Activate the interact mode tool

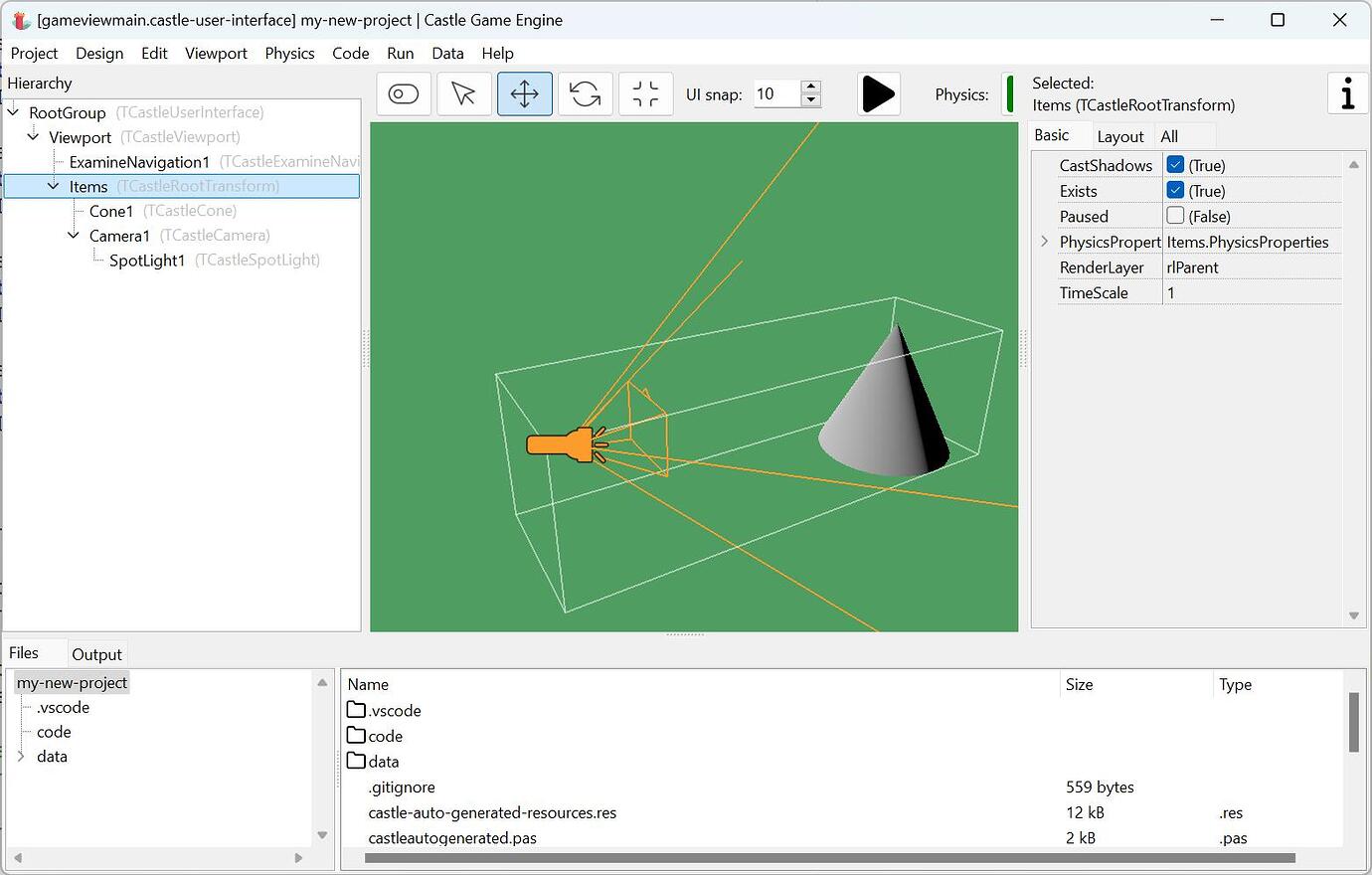(403, 93)
